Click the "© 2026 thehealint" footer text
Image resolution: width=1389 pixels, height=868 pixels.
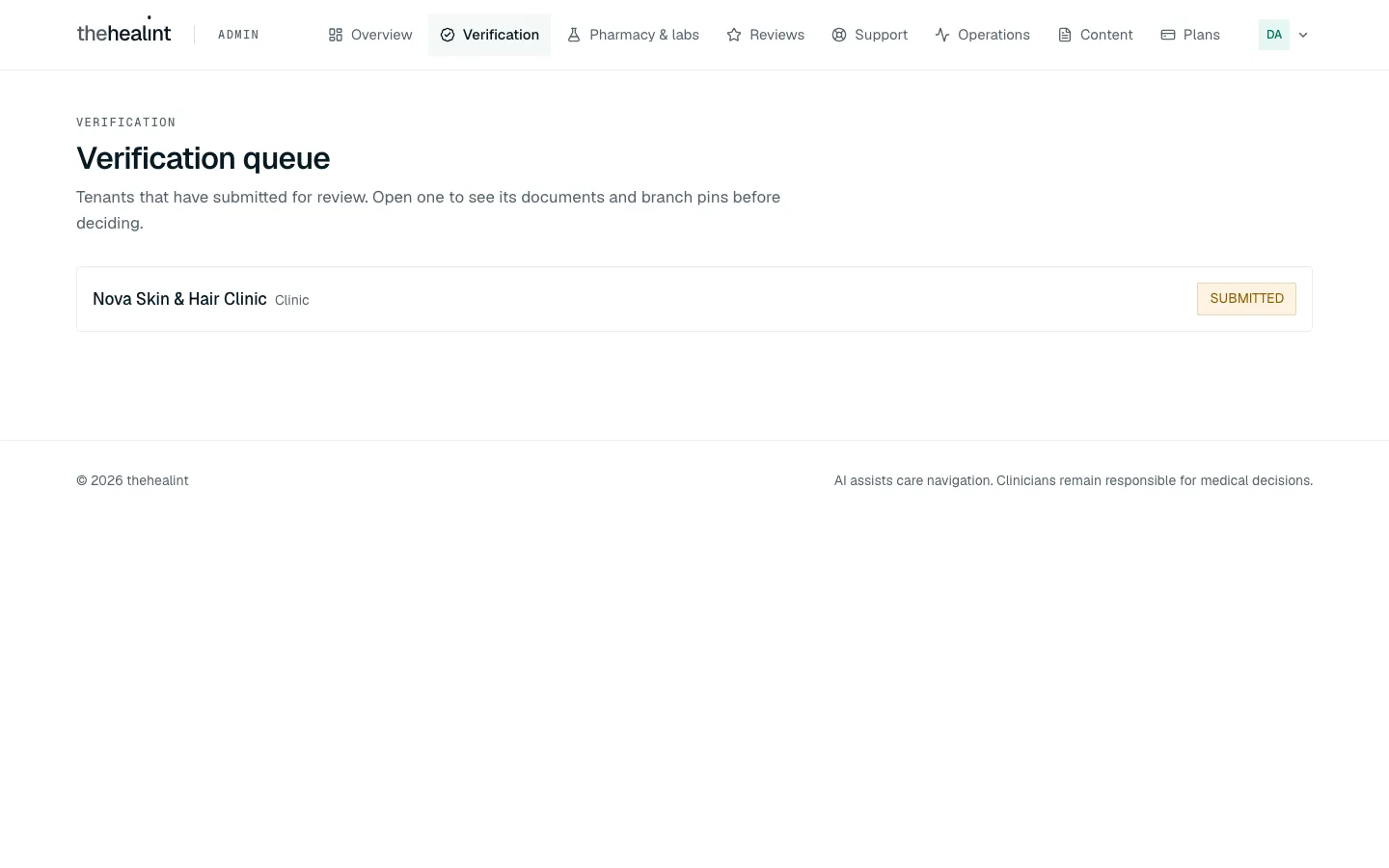pos(132,480)
